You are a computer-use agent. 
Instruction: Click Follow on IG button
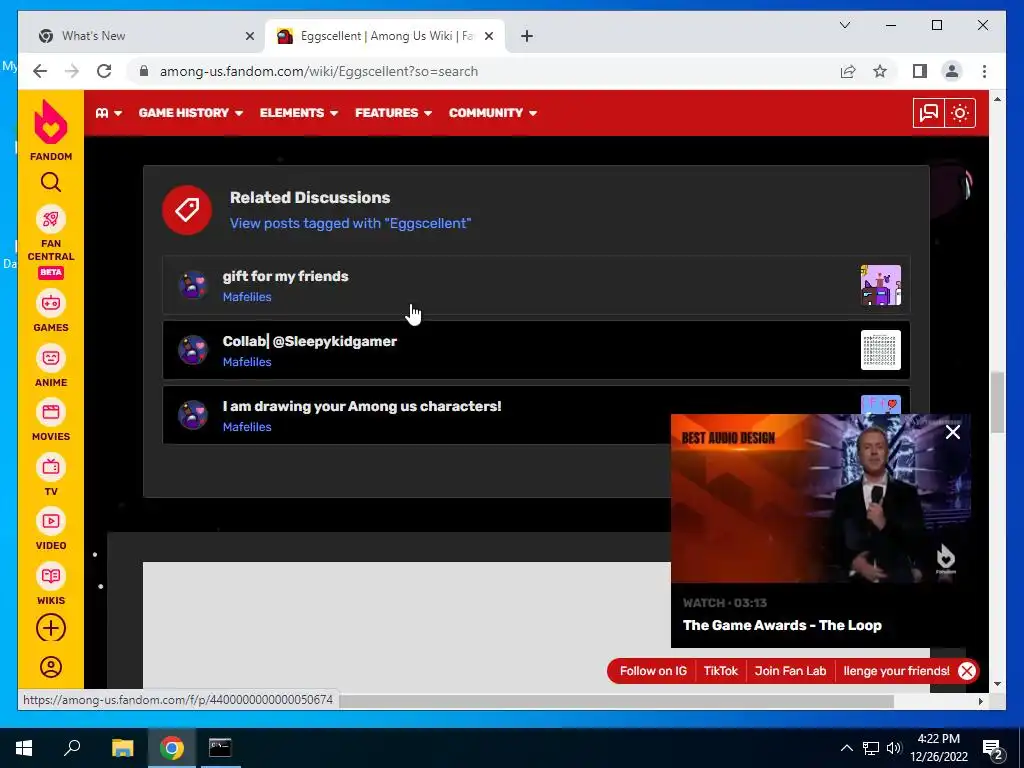[653, 671]
